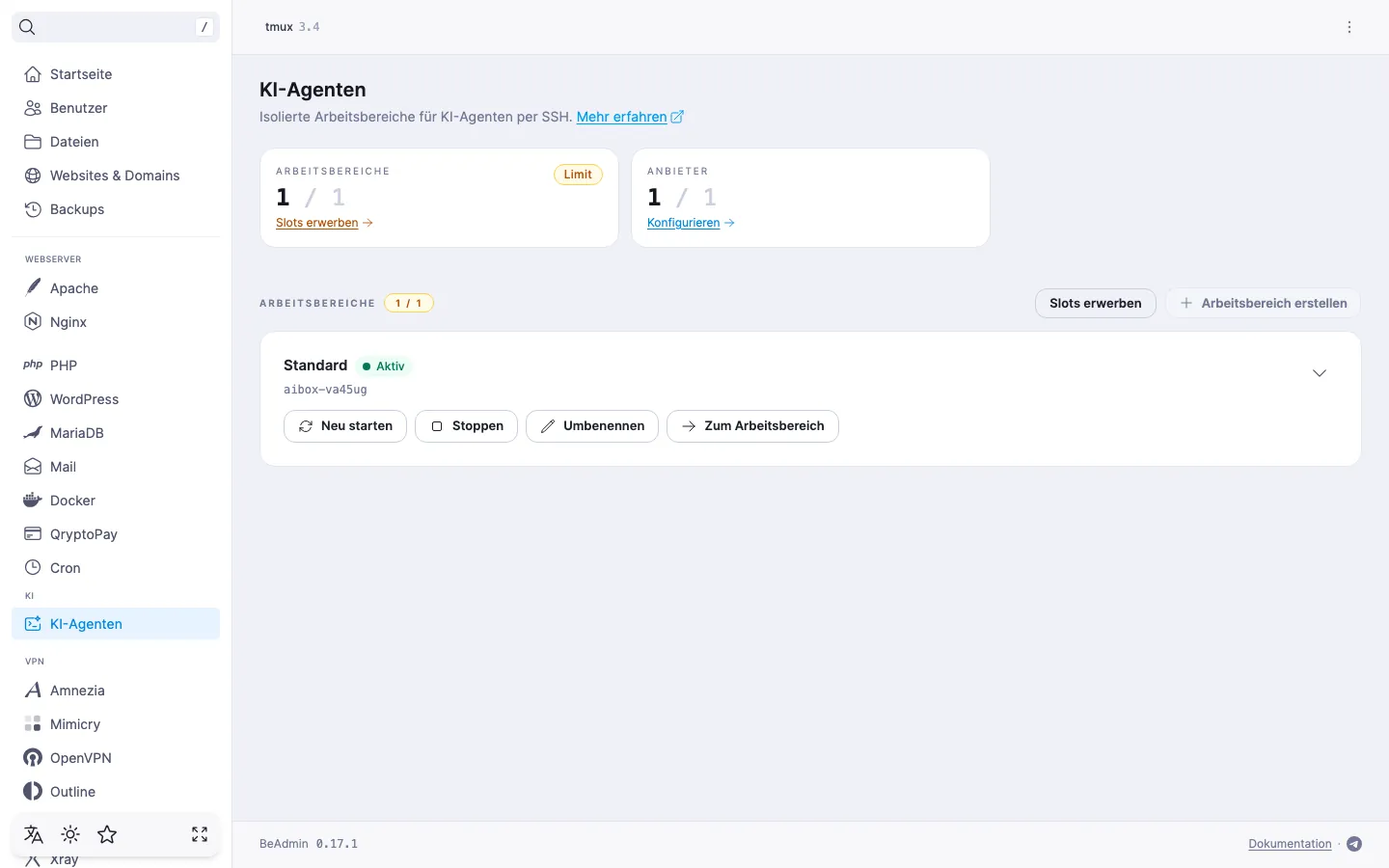Click the Slots erwerben button
The height and width of the screenshot is (868, 1389).
coord(1096,303)
